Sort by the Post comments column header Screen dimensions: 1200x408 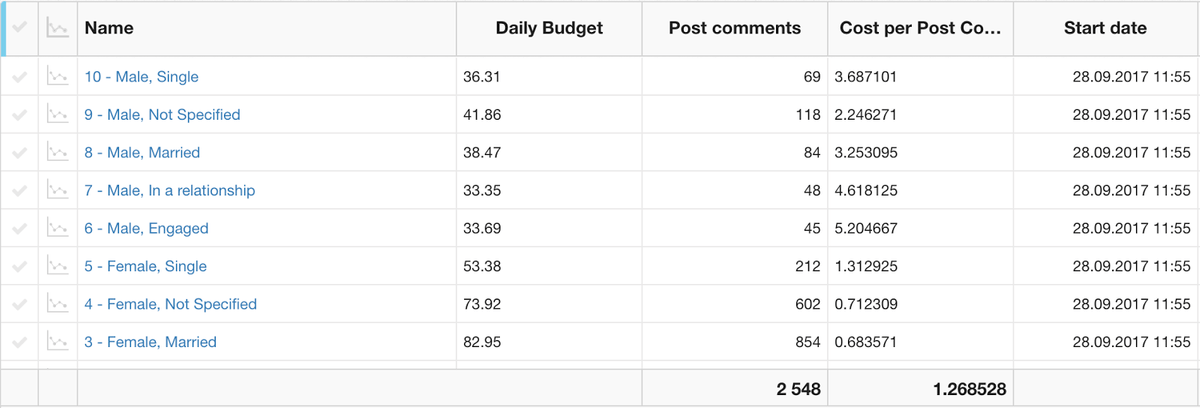(735, 28)
